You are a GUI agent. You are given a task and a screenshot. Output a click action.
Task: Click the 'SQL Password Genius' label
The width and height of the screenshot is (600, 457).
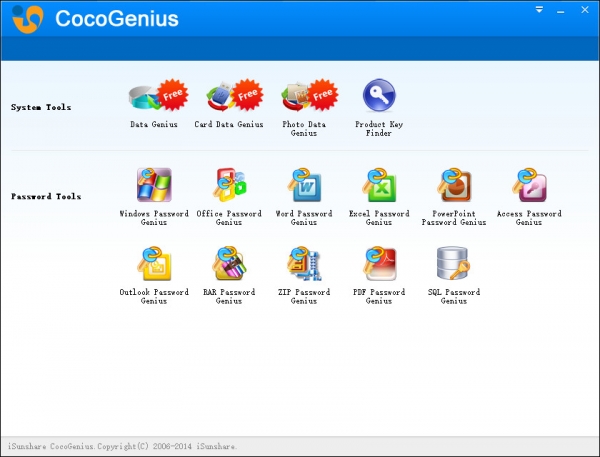tap(454, 297)
